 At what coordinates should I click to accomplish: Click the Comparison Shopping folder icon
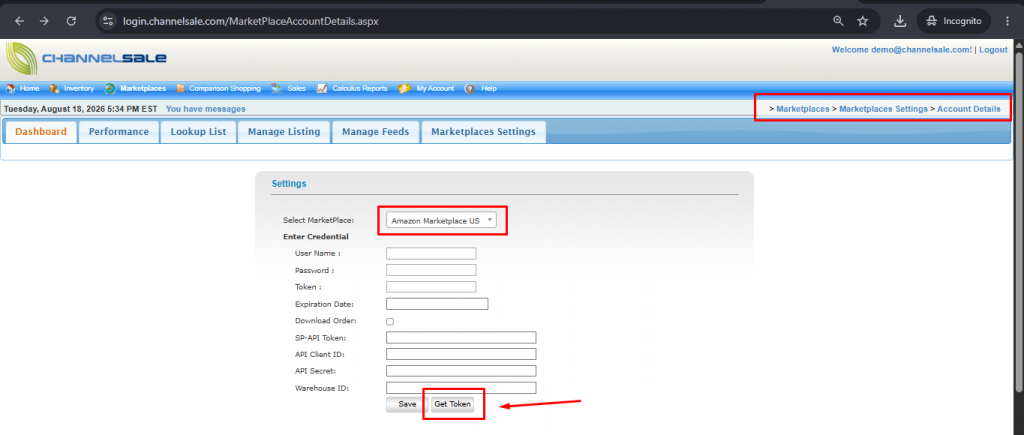point(180,88)
